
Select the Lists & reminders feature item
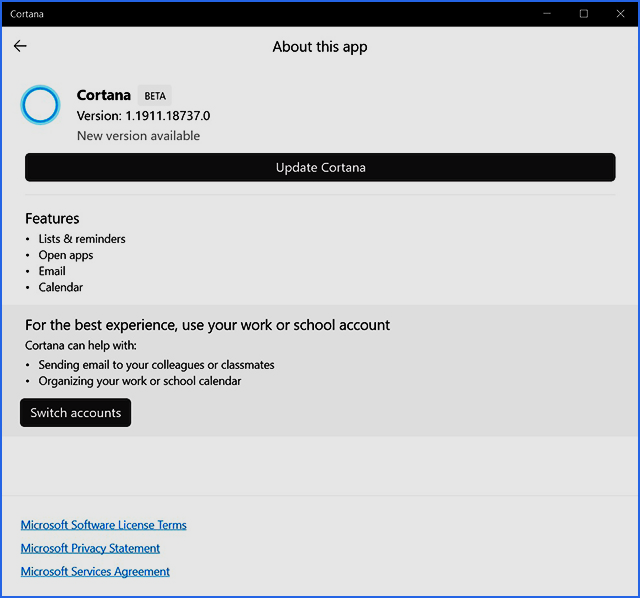pyautogui.click(x=82, y=239)
